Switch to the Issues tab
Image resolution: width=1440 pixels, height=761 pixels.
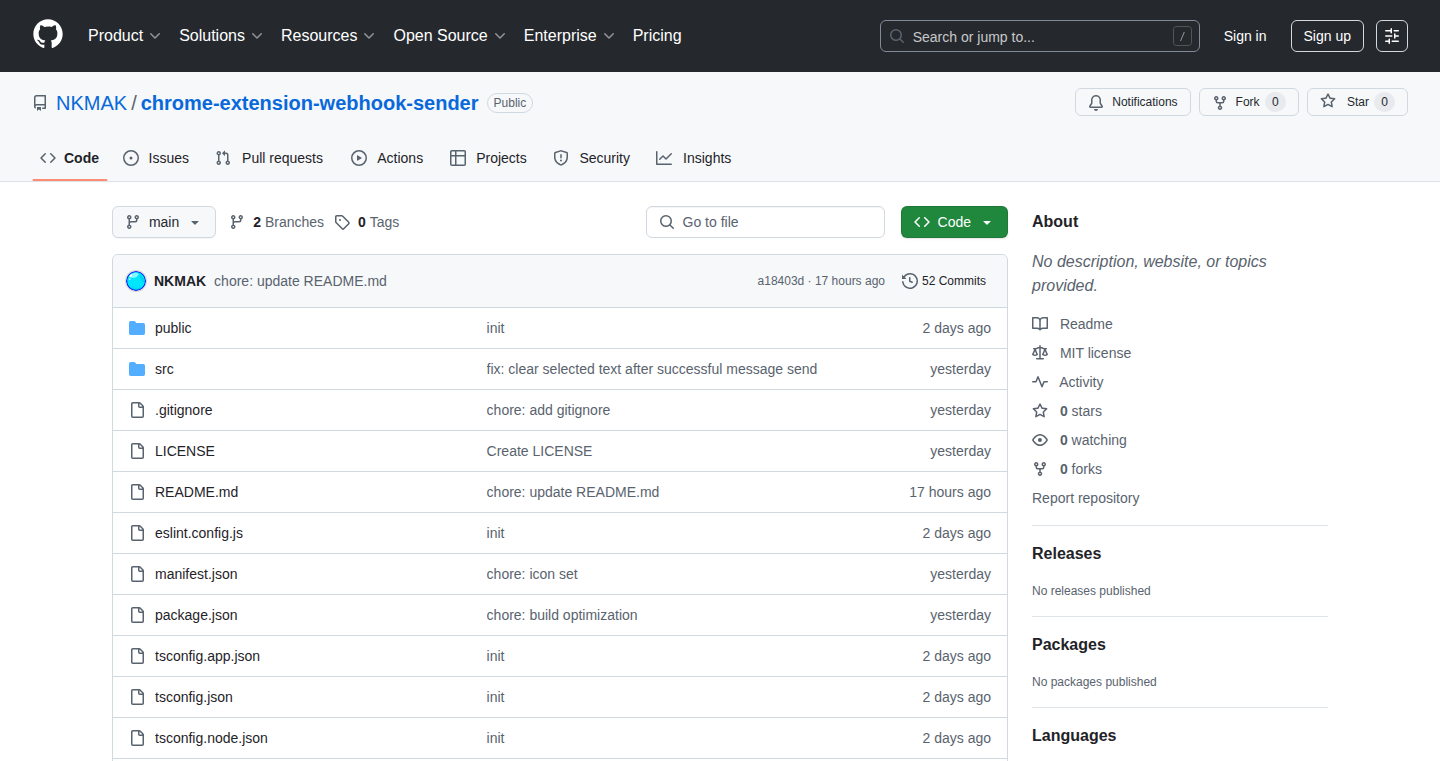[x=156, y=158]
